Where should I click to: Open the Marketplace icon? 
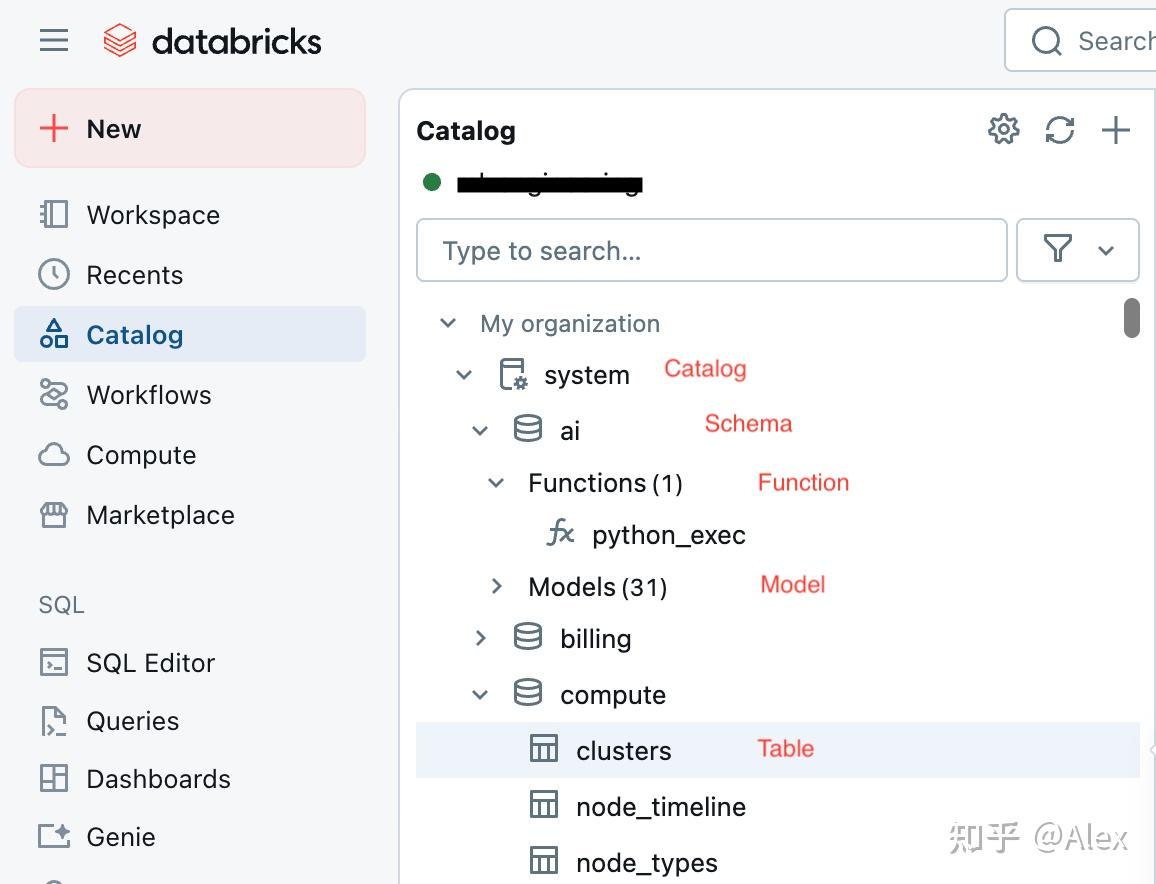tap(53, 515)
